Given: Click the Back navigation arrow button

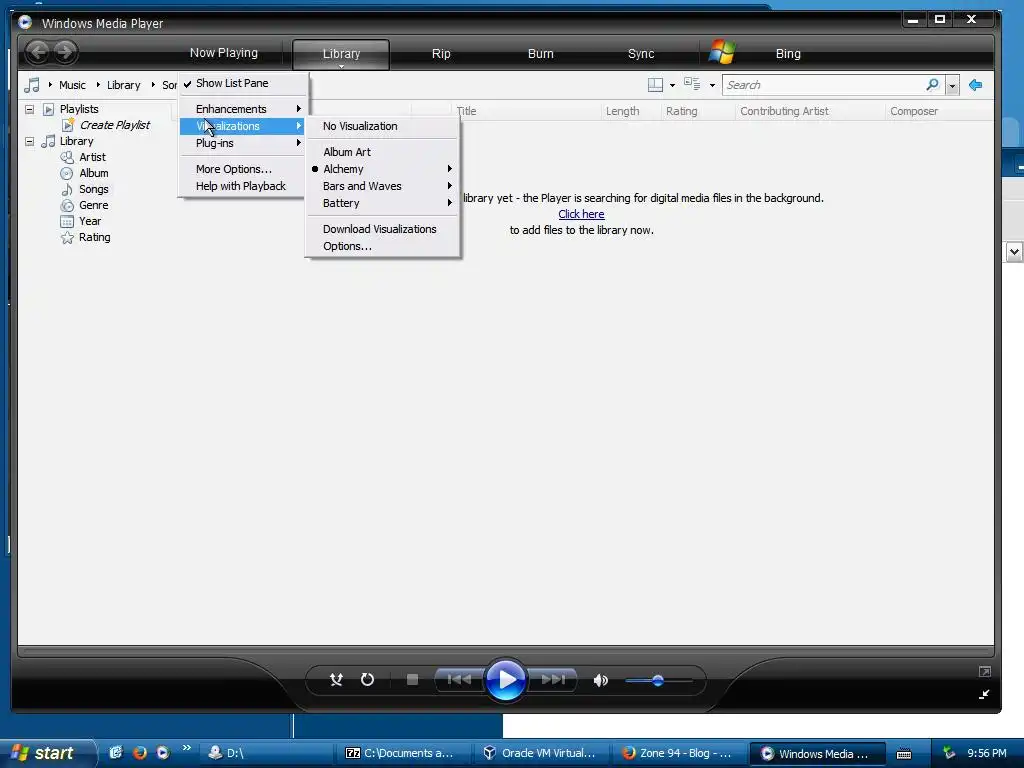Looking at the screenshot, I should click(x=39, y=52).
